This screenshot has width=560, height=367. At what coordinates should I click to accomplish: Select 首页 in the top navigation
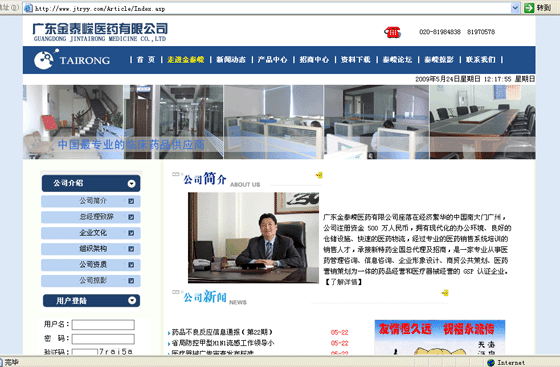146,60
